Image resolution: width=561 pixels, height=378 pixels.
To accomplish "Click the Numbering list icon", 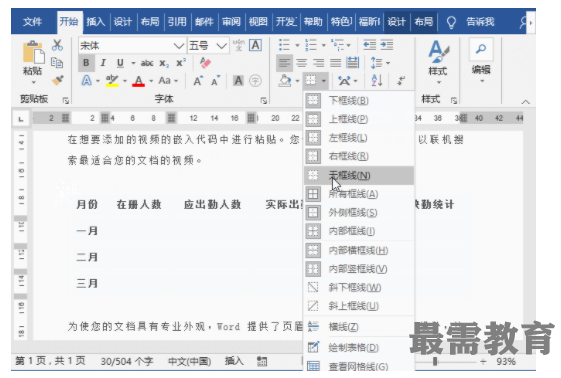I will coord(311,45).
